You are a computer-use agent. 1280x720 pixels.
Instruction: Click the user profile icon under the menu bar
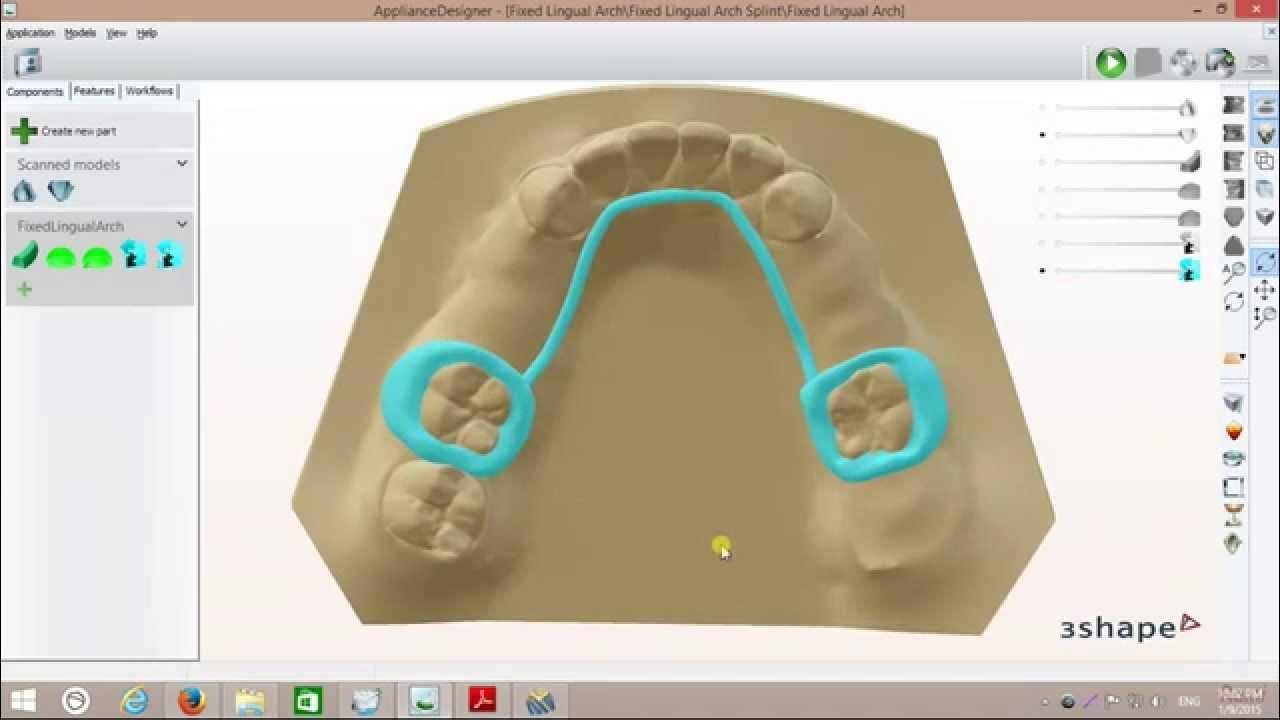coord(28,62)
